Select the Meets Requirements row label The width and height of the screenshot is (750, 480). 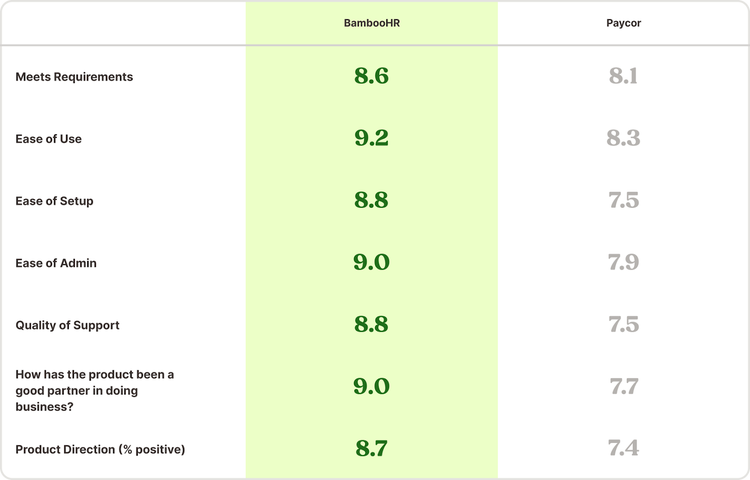click(x=74, y=76)
